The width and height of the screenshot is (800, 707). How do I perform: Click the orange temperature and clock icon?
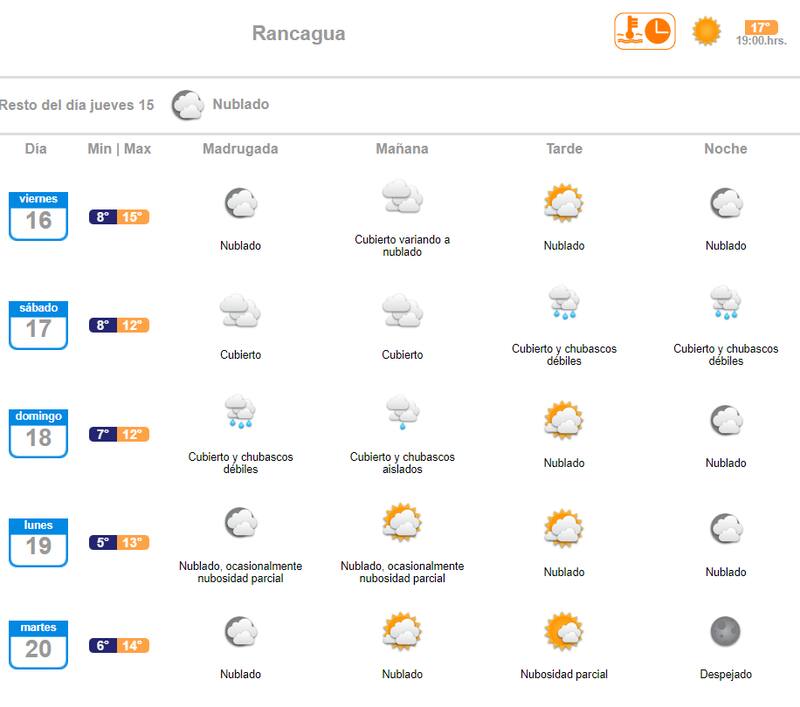pyautogui.click(x=644, y=31)
